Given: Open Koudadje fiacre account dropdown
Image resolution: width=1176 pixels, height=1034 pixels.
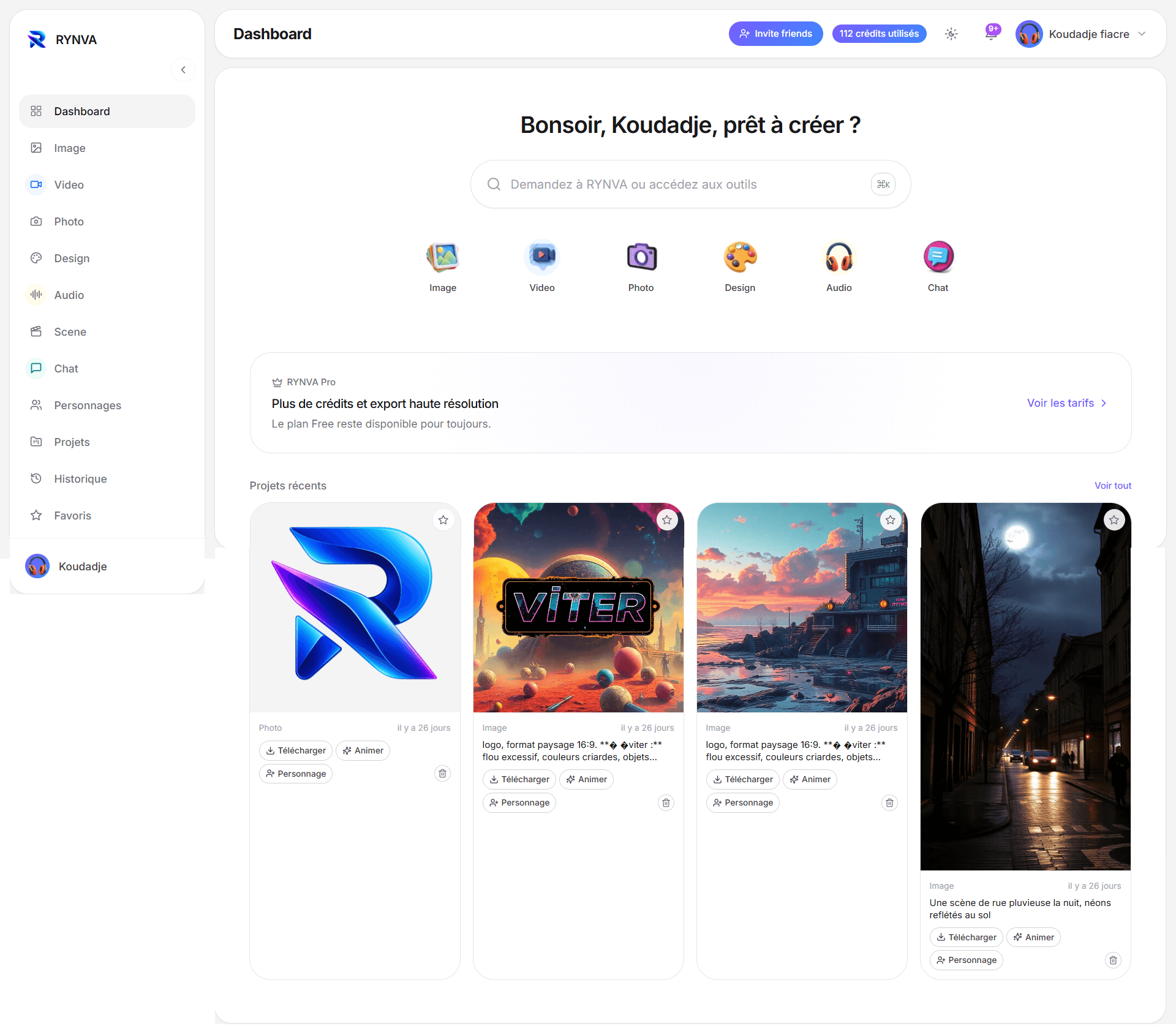Looking at the screenshot, I should tap(1081, 34).
